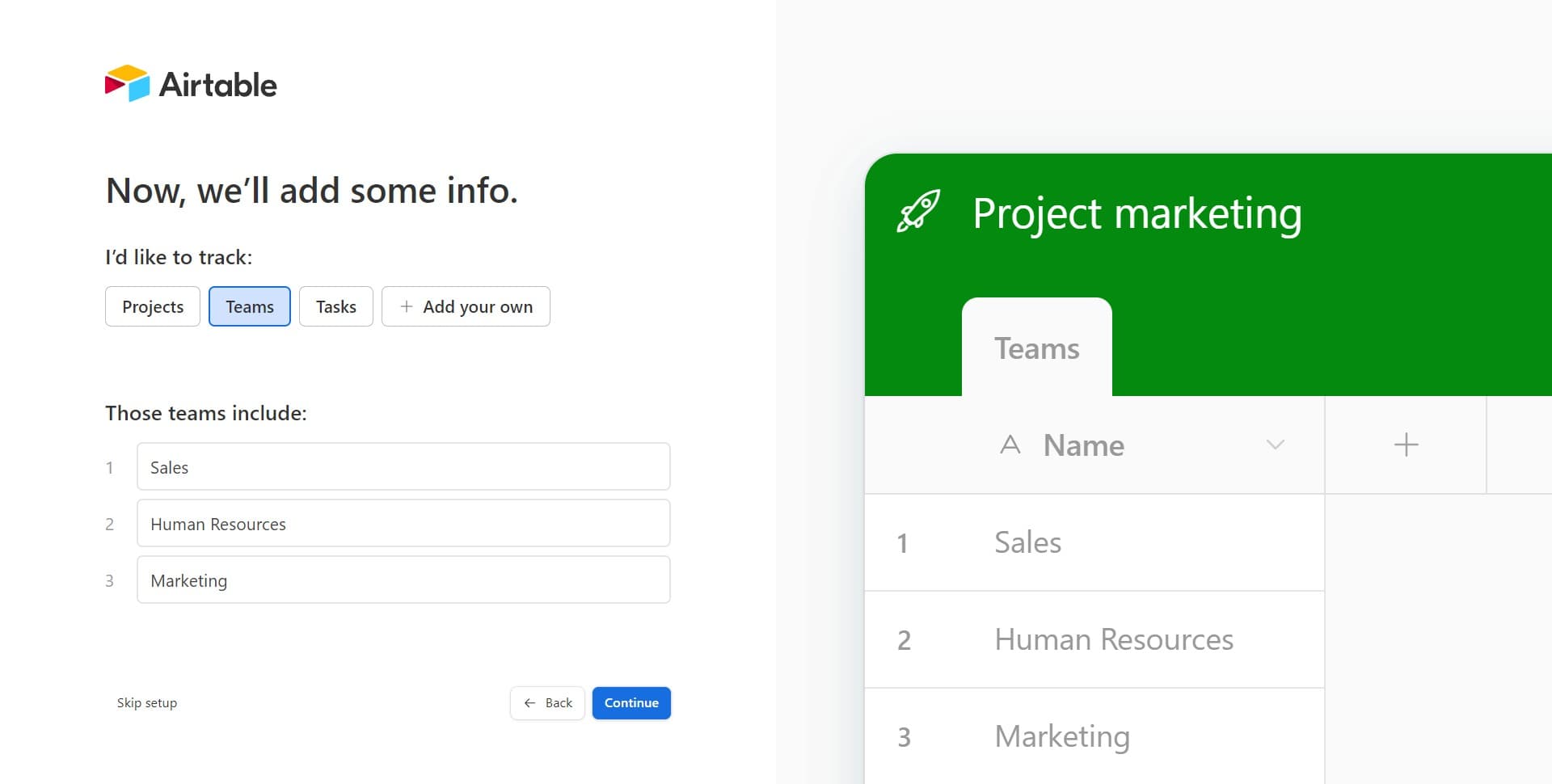Screen dimensions: 1552x784
Task: Click the Name column header
Action: tap(1083, 445)
